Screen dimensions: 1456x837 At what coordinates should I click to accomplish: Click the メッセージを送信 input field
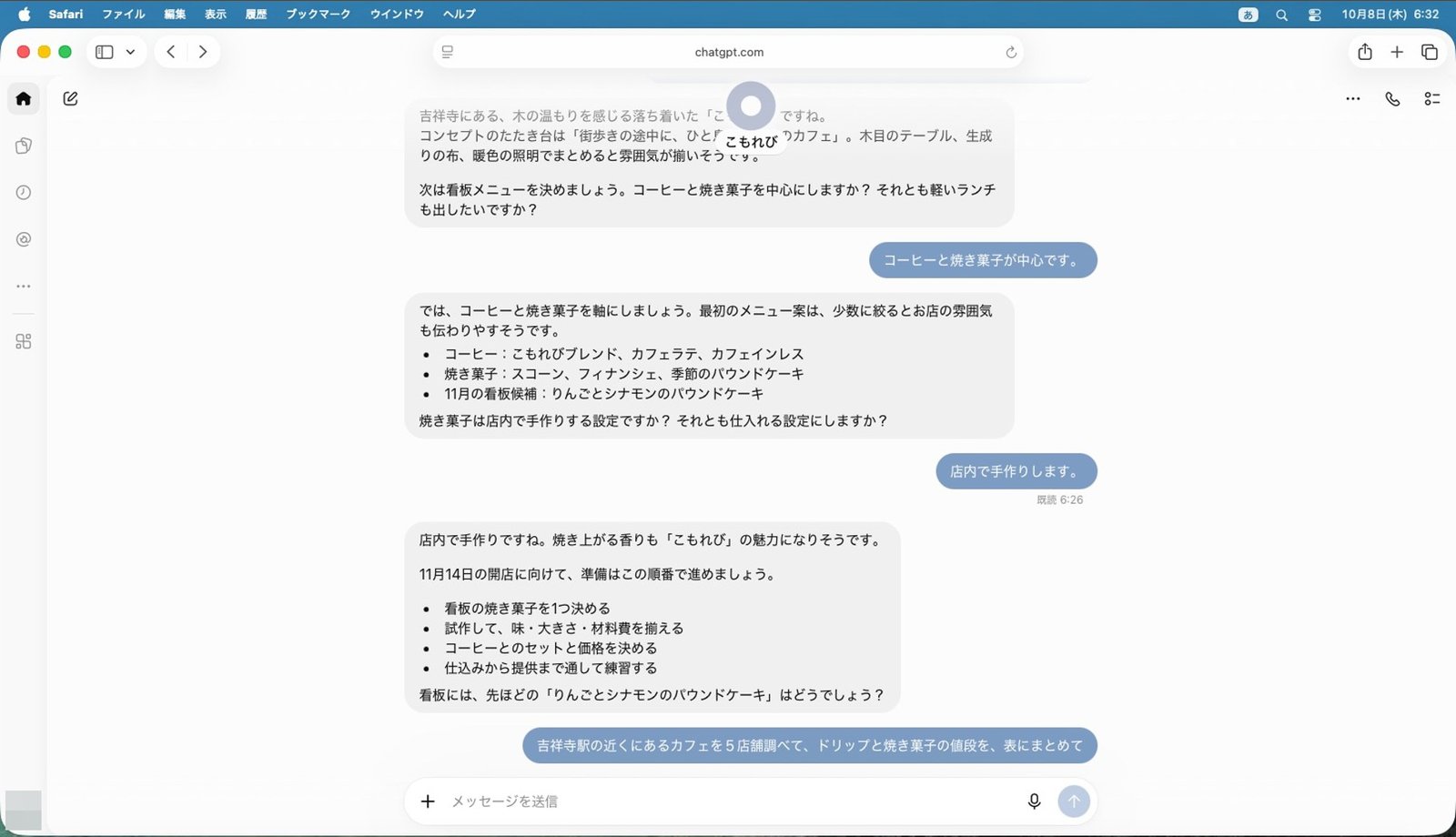click(733, 801)
